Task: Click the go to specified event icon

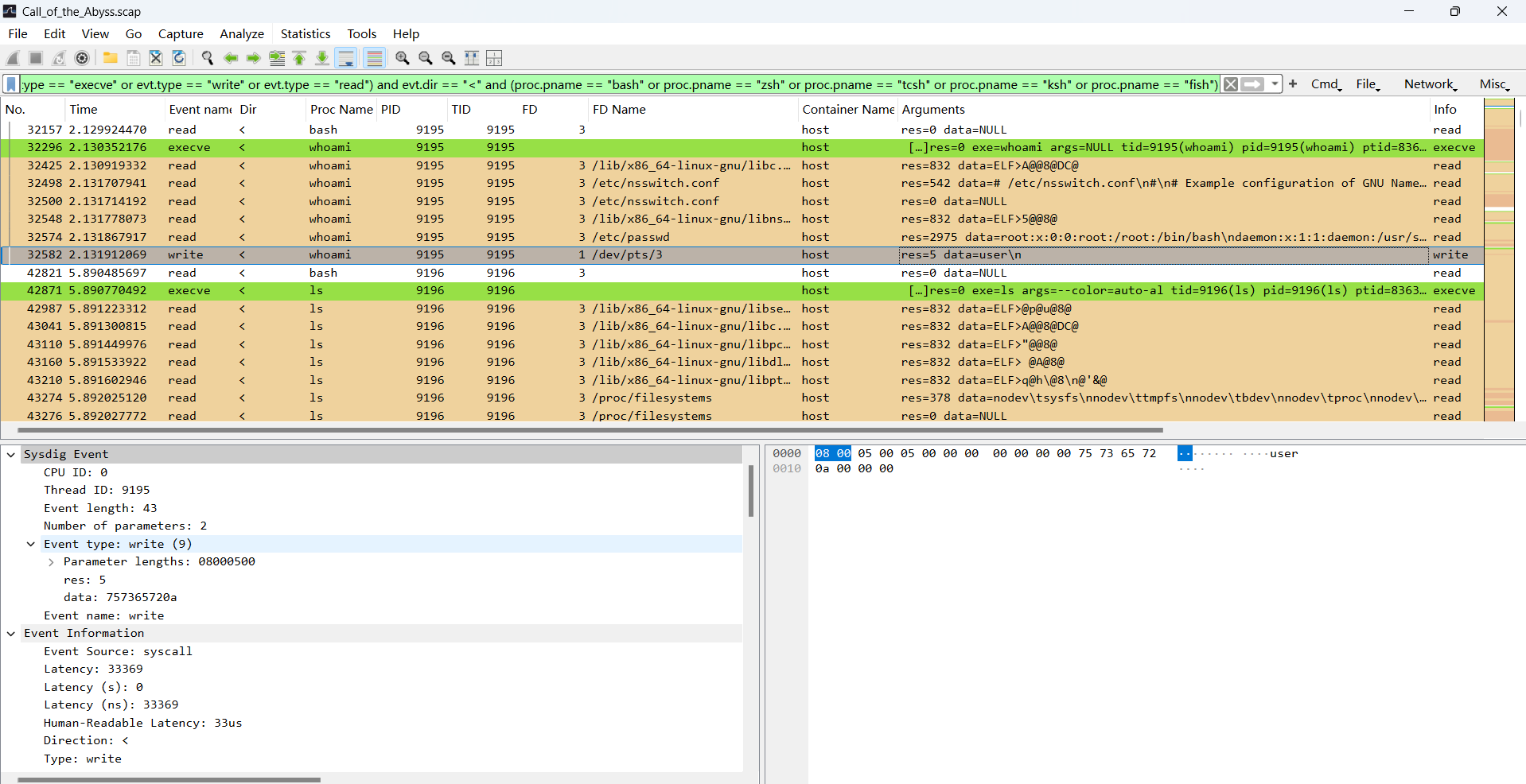Action: click(277, 58)
